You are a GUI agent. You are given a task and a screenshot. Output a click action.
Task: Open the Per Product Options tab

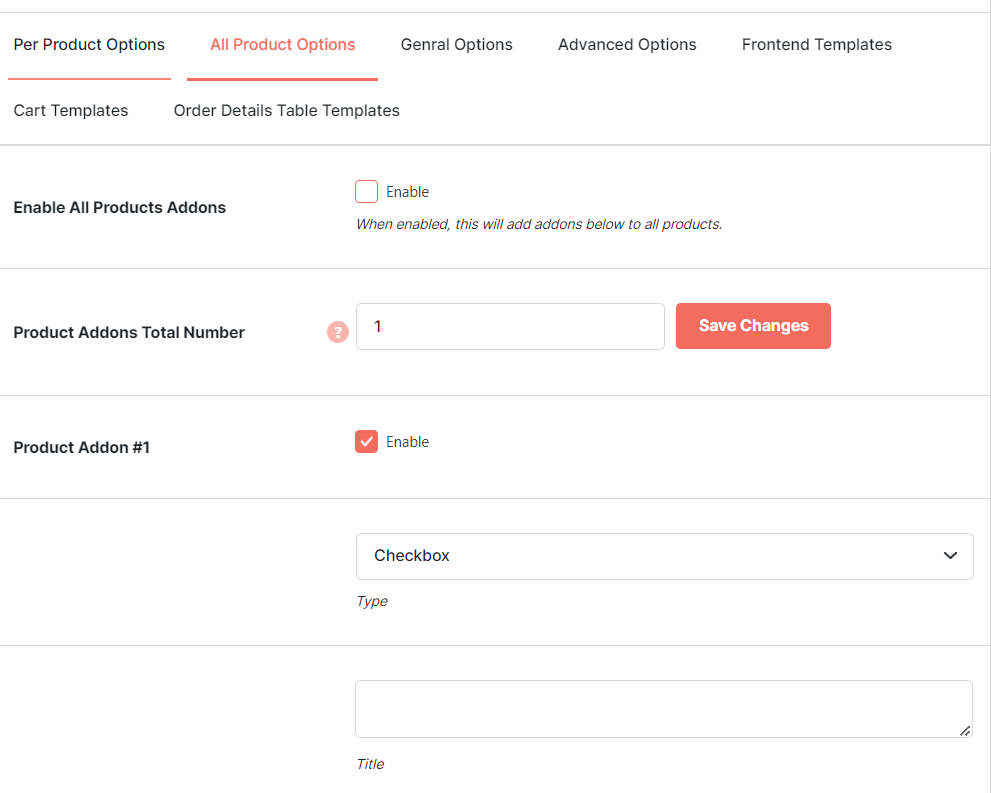click(89, 45)
